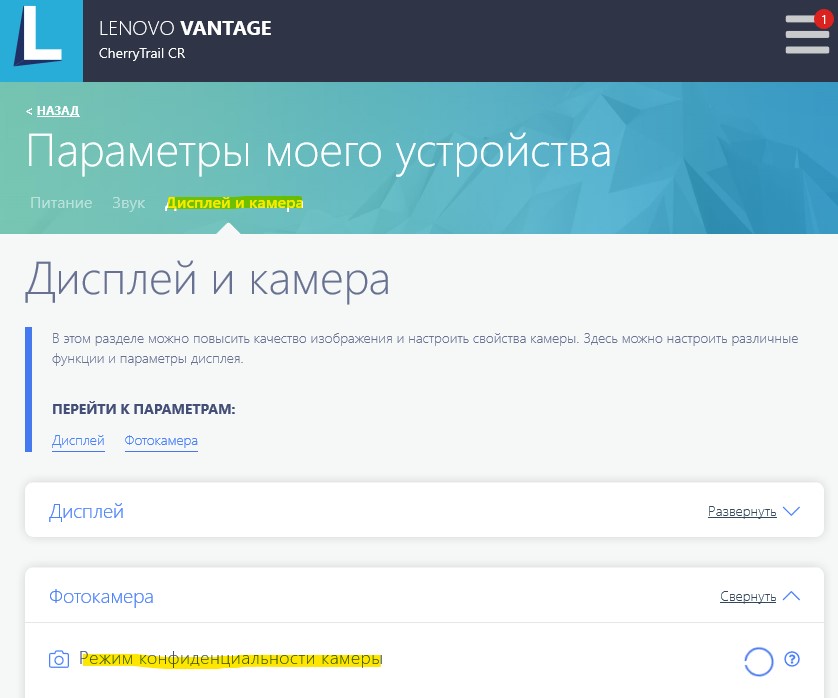This screenshot has width=838, height=698.
Task: Jump to Дисплей settings link
Action: point(78,441)
